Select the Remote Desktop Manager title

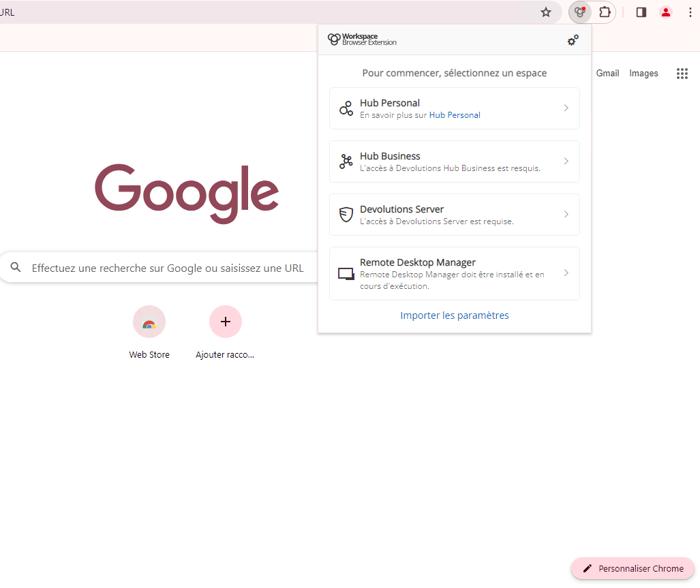click(417, 263)
